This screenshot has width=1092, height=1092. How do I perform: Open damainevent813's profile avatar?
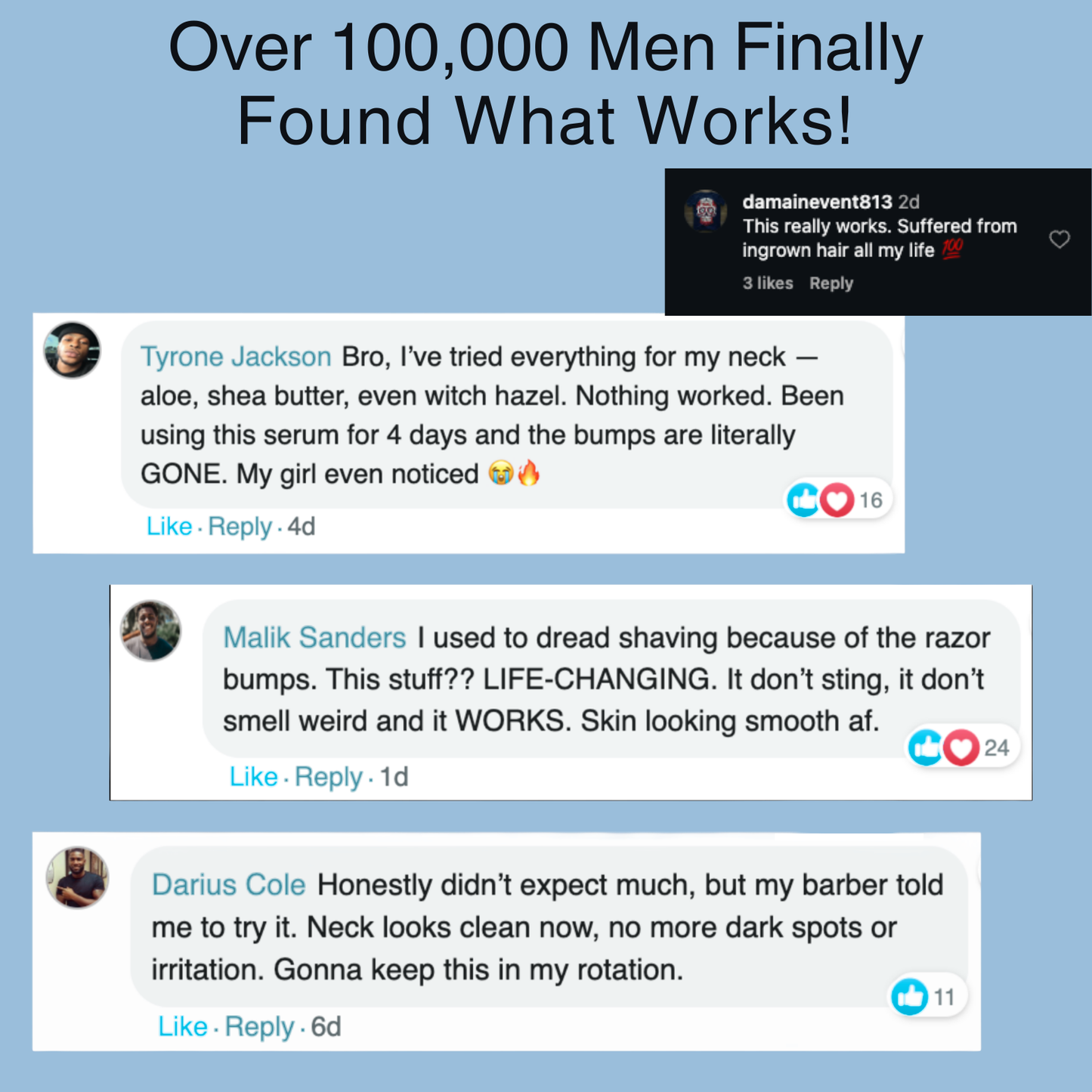[x=706, y=211]
